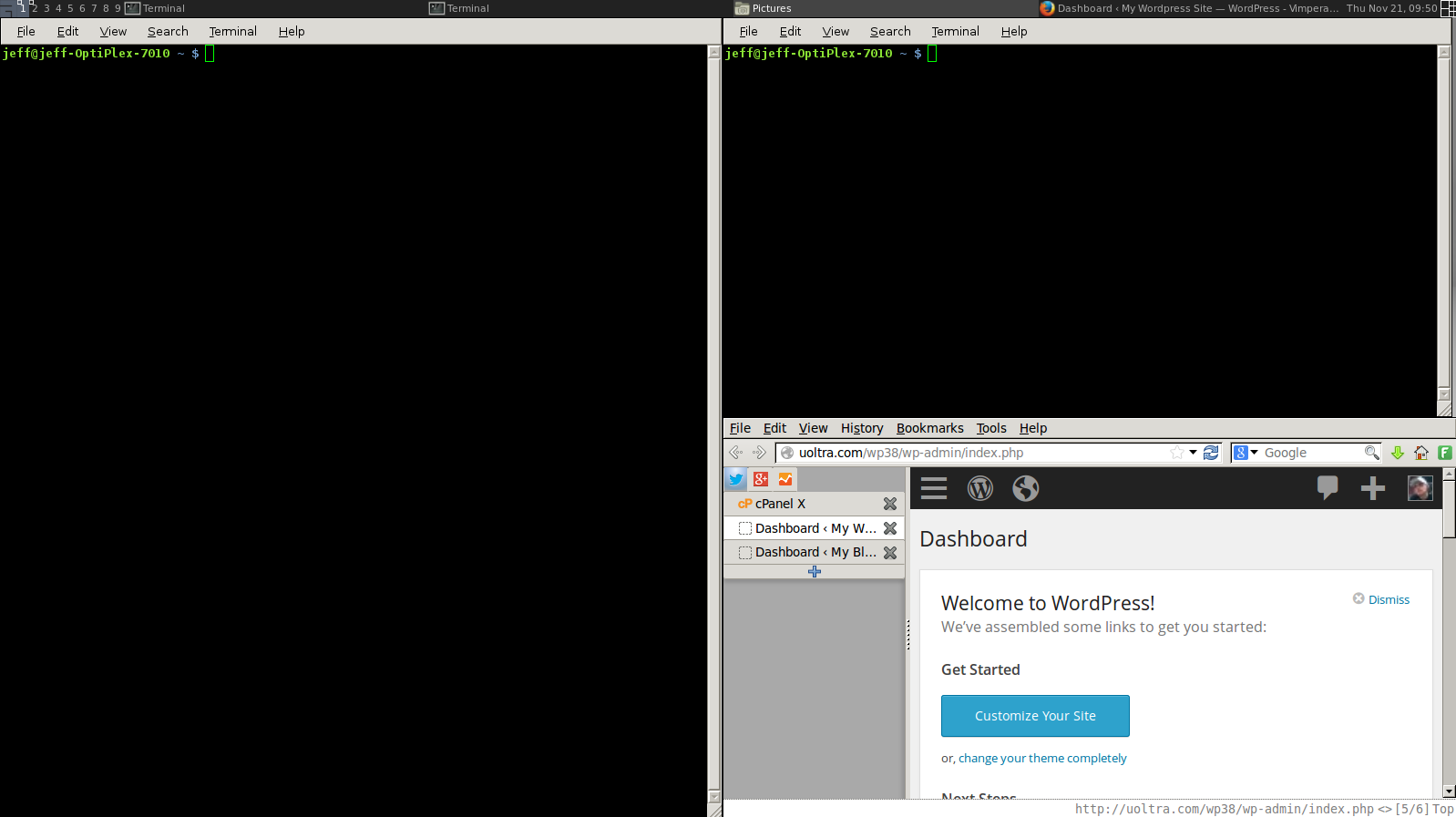Click scroll-down arrow of the browser scrollbar
1456x817 pixels.
[x=1450, y=791]
